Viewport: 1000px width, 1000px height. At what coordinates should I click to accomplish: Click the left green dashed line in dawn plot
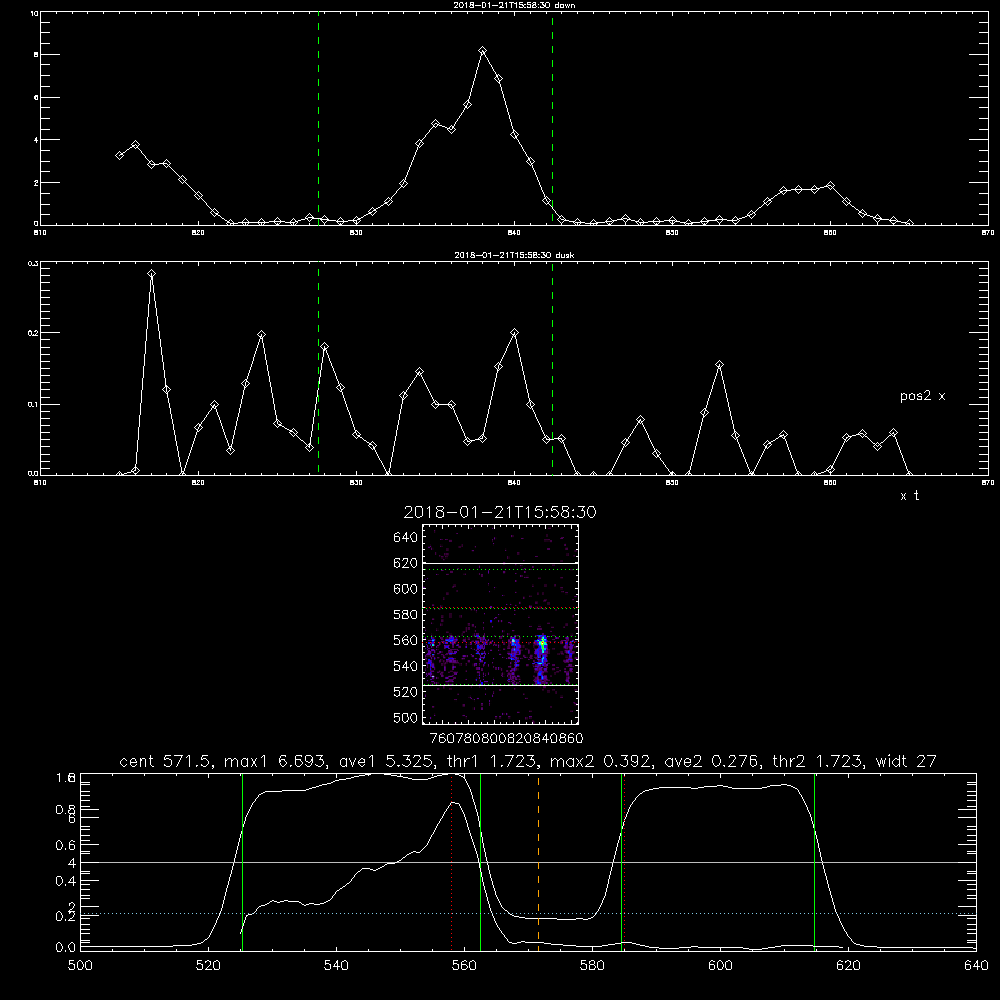pyautogui.click(x=318, y=119)
